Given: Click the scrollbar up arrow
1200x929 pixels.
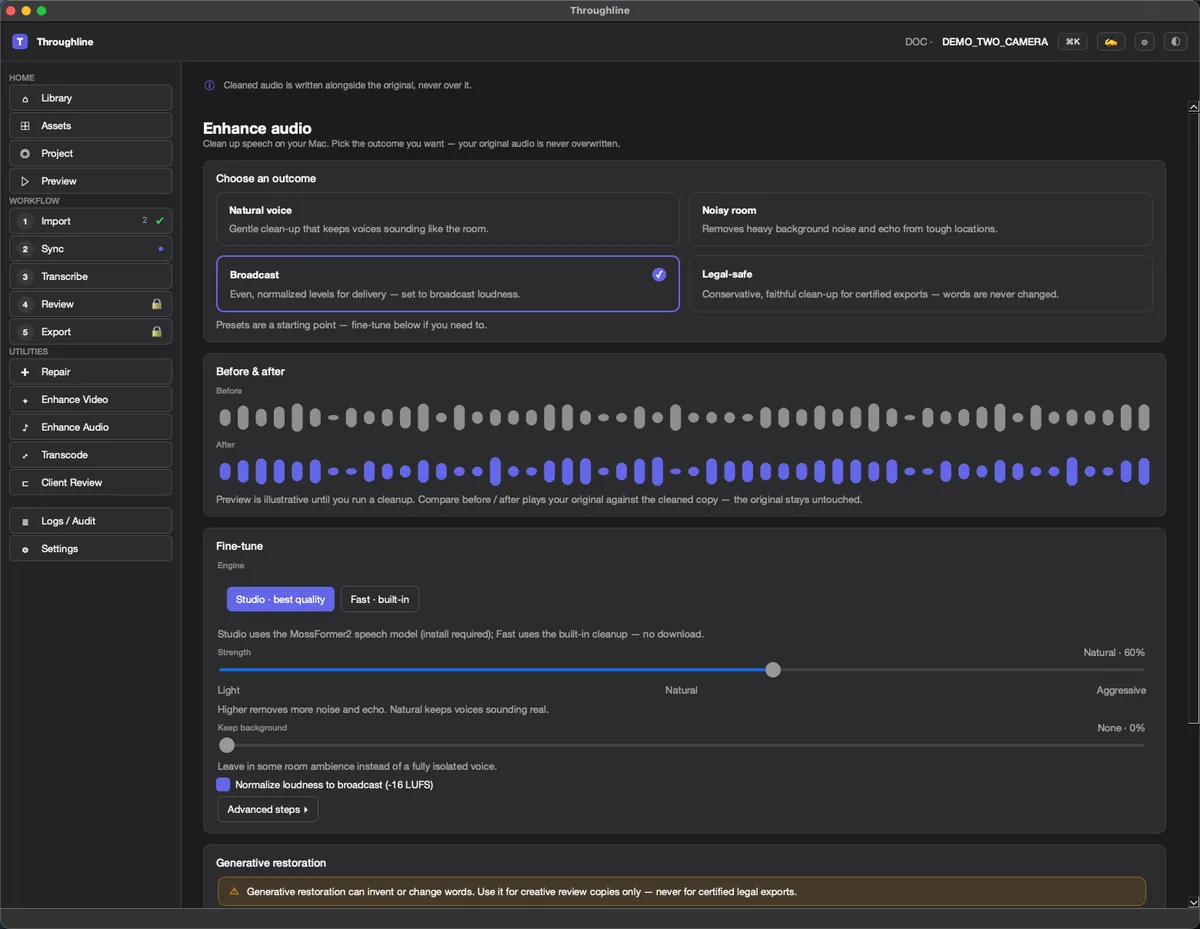Looking at the screenshot, I should [1193, 106].
